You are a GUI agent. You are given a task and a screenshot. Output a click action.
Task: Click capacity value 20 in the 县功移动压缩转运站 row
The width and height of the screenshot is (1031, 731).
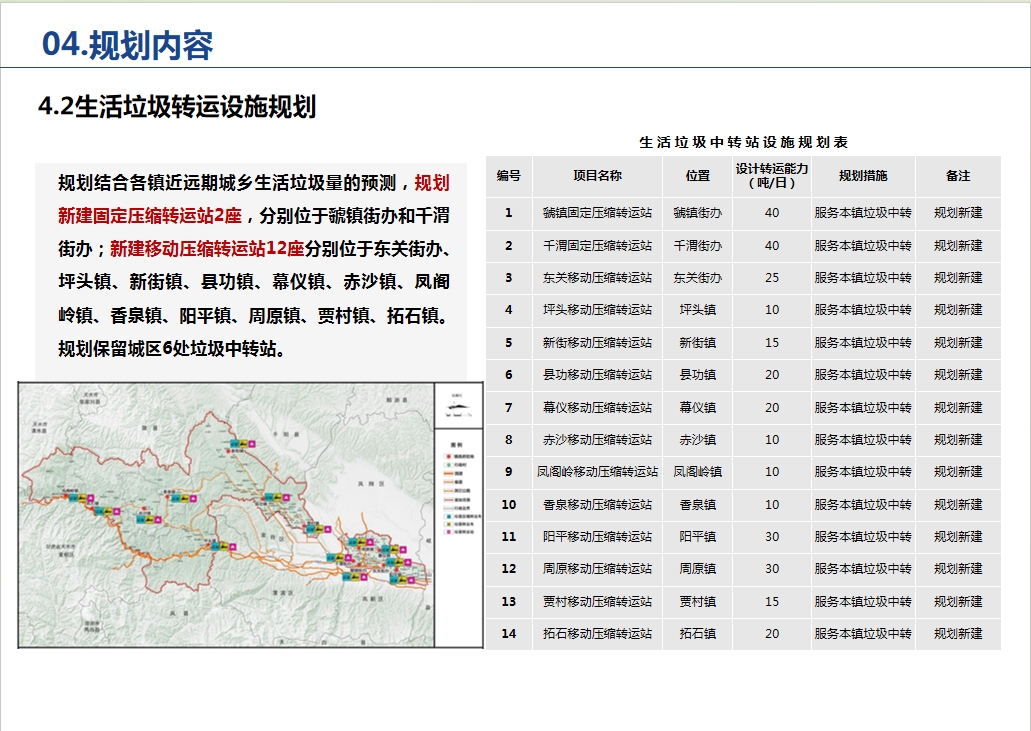click(x=772, y=375)
